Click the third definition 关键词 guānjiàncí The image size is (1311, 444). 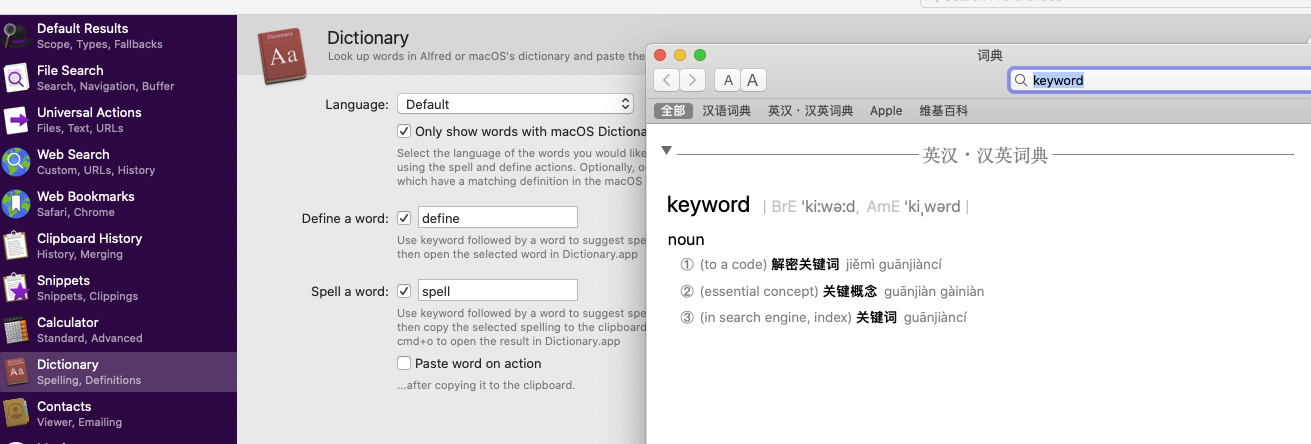[911, 317]
